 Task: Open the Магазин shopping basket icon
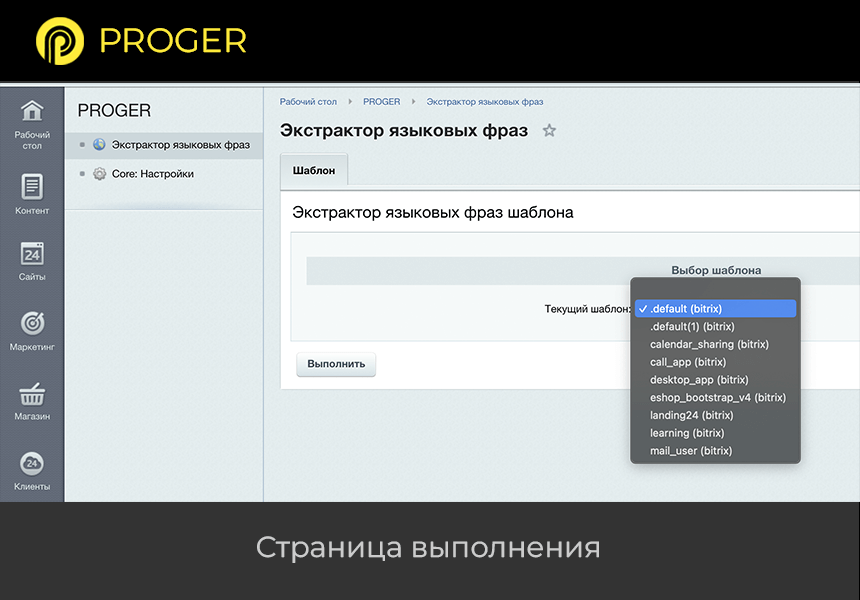coord(32,395)
